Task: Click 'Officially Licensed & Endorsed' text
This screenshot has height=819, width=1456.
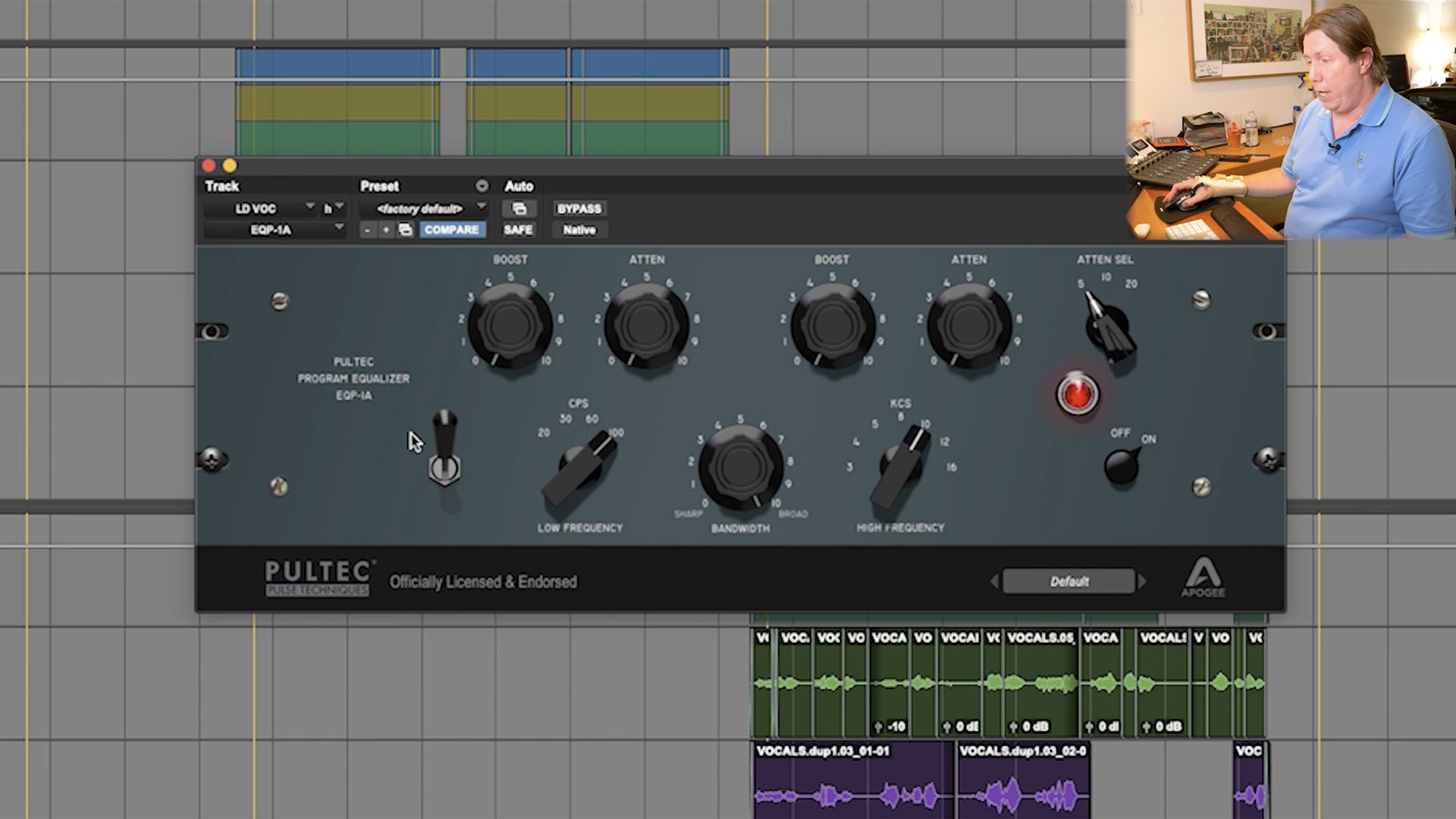Action: [483, 582]
